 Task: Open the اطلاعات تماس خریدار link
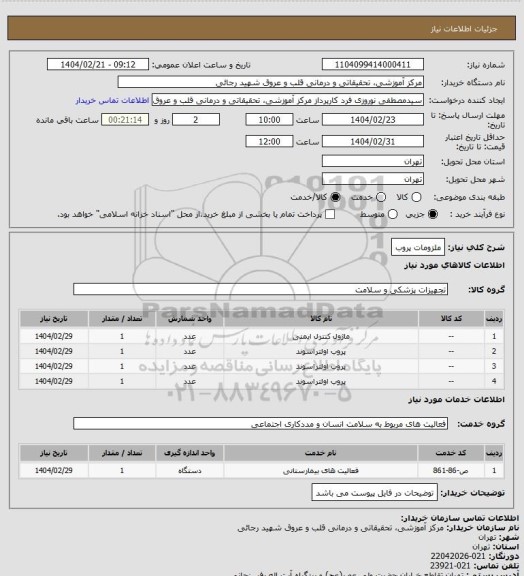click(112, 100)
